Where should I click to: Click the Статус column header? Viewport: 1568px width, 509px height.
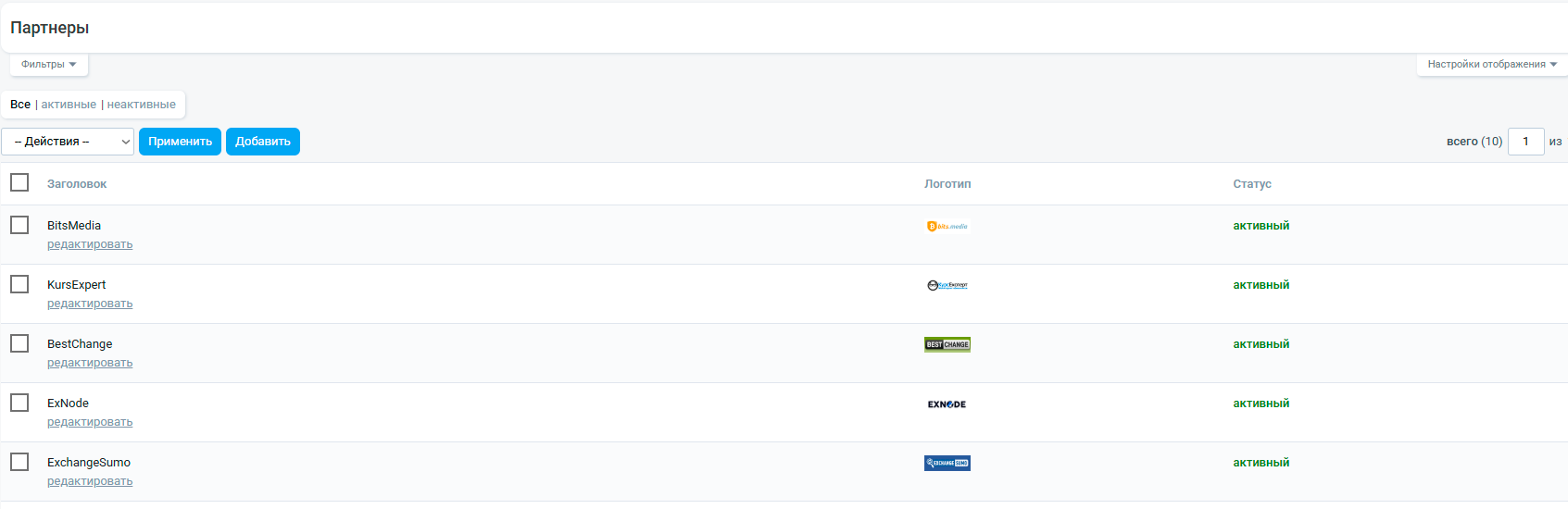coord(1252,184)
